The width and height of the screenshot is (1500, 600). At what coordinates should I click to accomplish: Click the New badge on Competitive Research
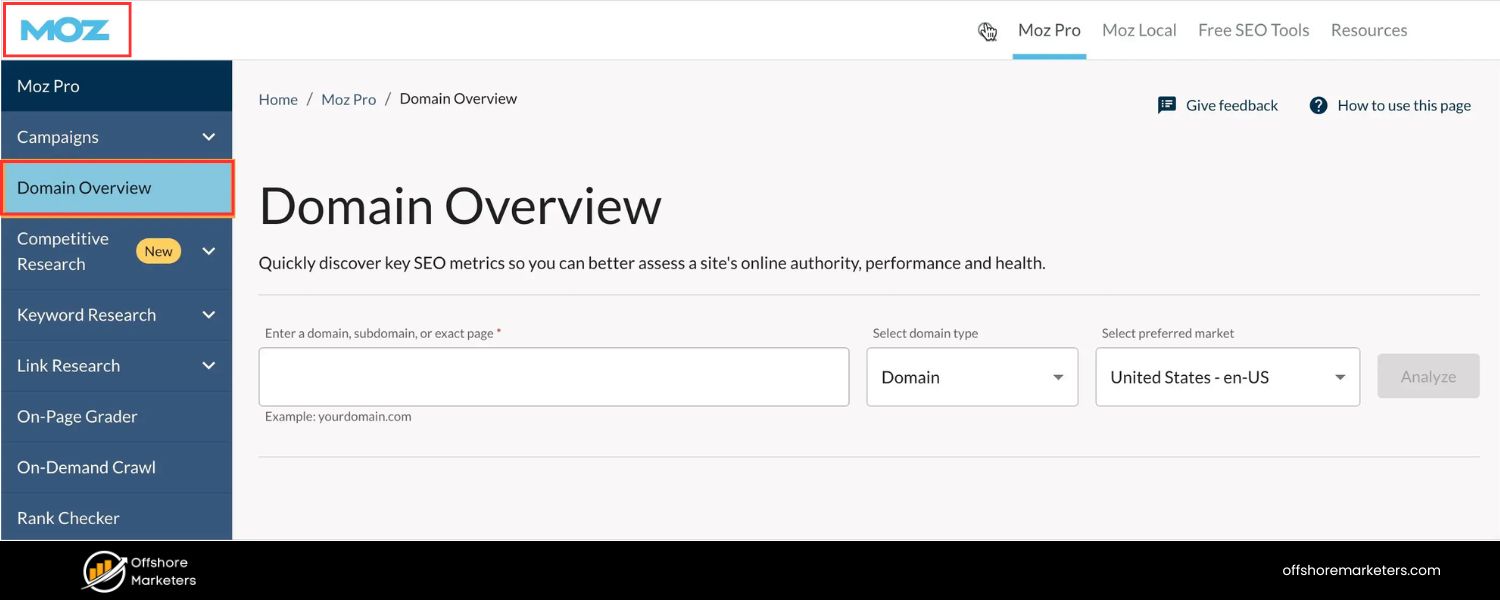(x=158, y=251)
